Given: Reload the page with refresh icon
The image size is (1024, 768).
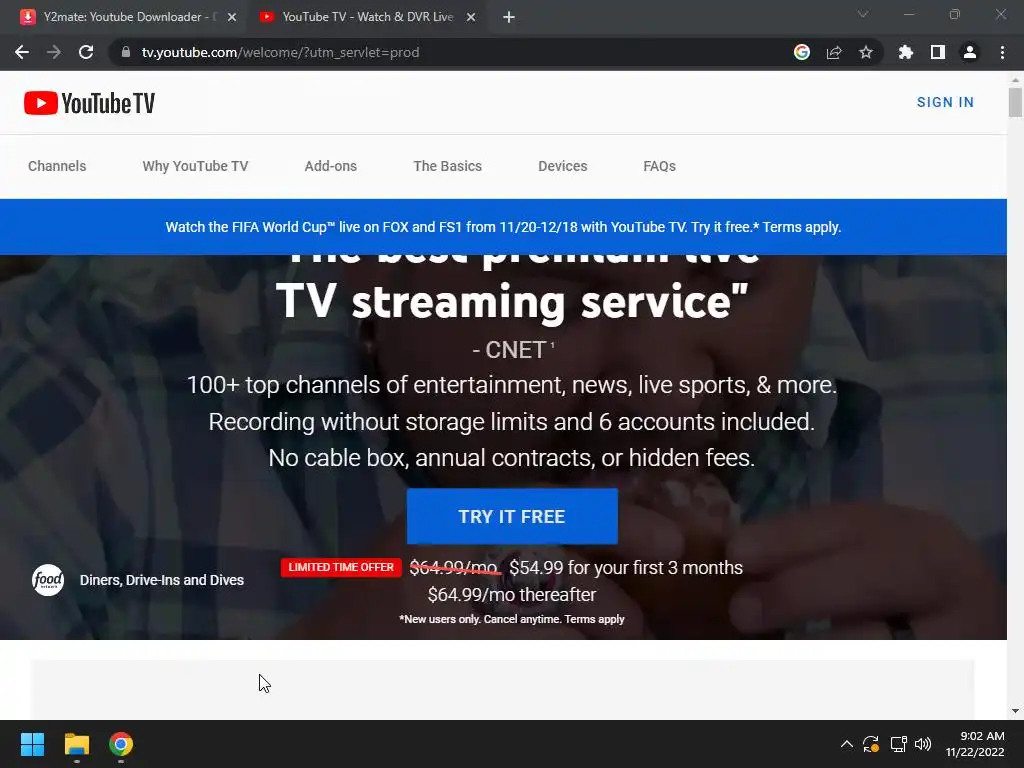Looking at the screenshot, I should click(86, 52).
